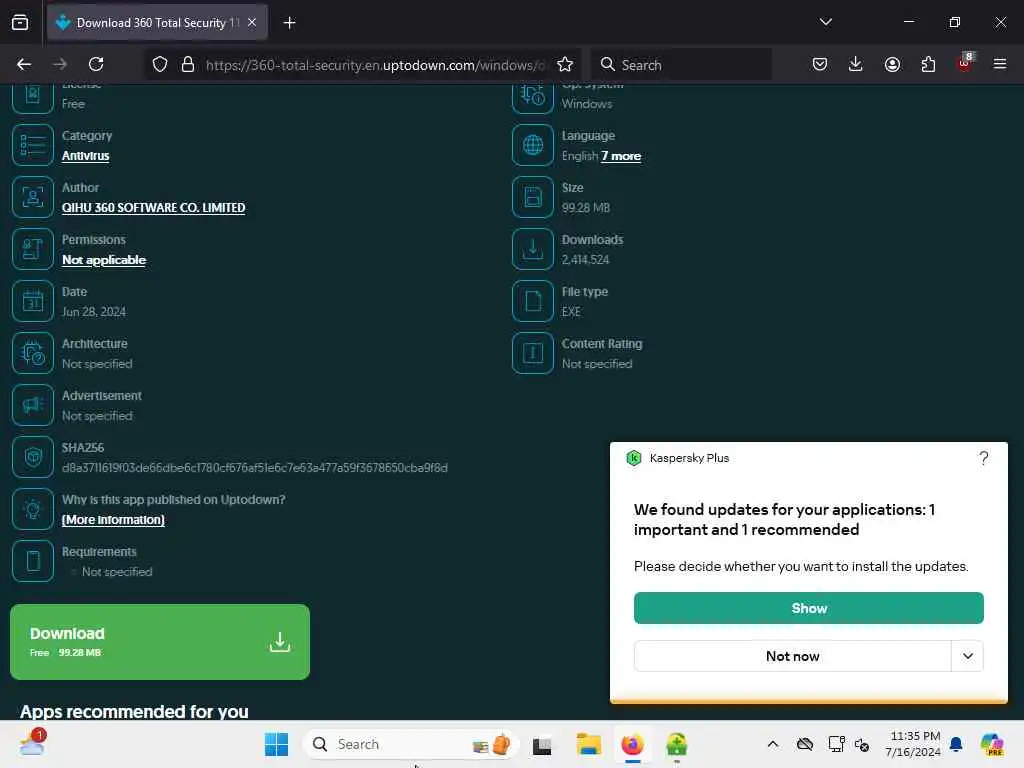Click the File type document icon
1024x768 pixels.
click(x=533, y=301)
